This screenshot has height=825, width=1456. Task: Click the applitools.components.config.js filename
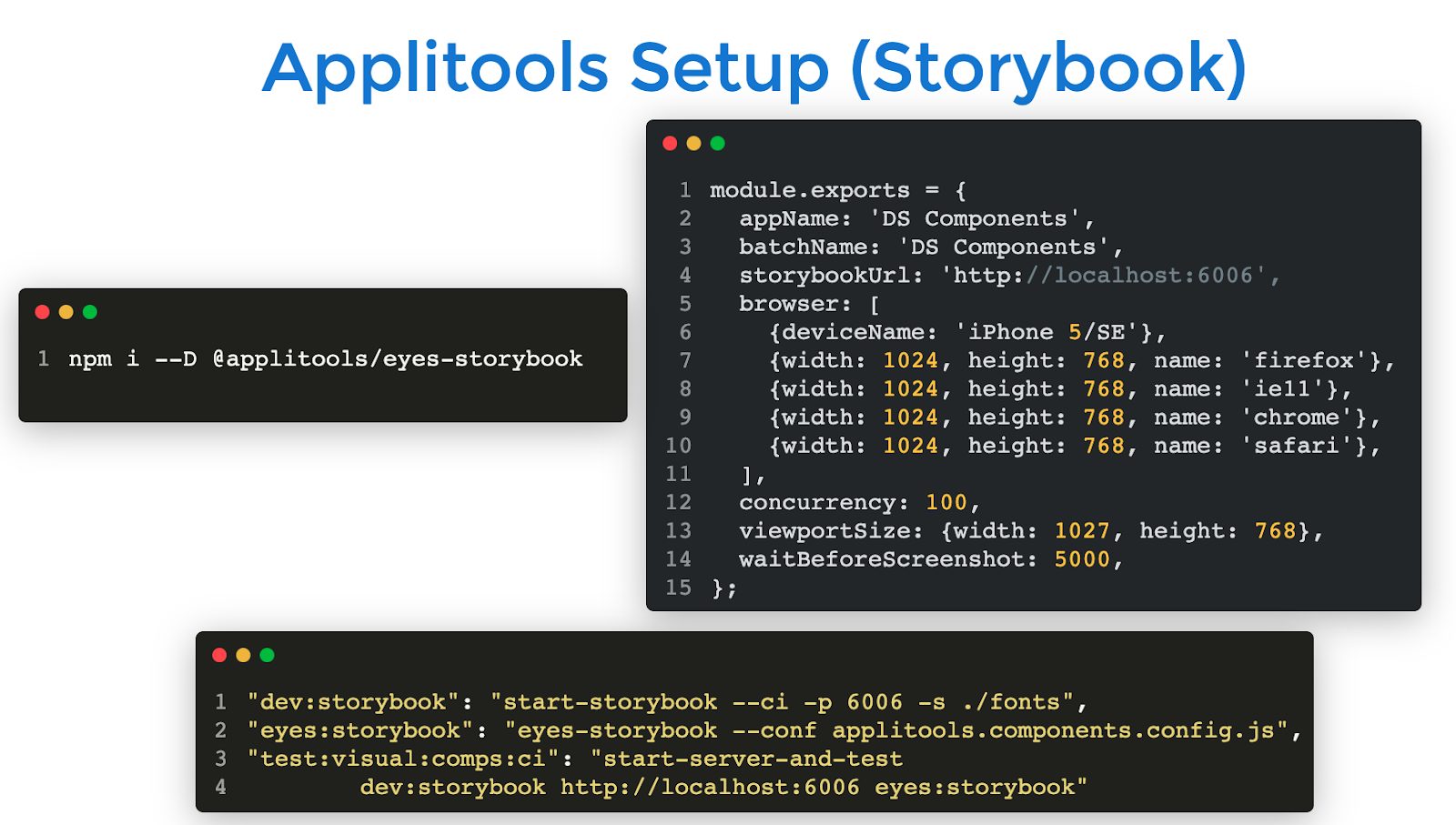pyautogui.click(x=1053, y=730)
